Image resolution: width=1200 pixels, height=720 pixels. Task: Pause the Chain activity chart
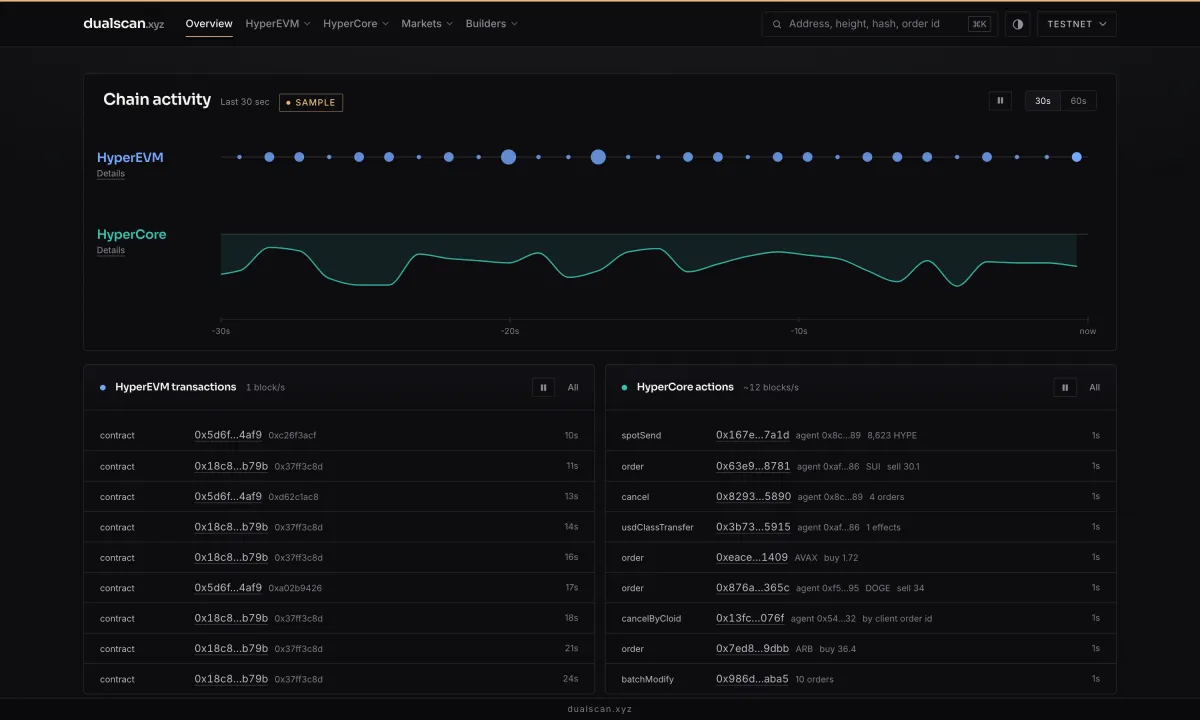(1000, 101)
